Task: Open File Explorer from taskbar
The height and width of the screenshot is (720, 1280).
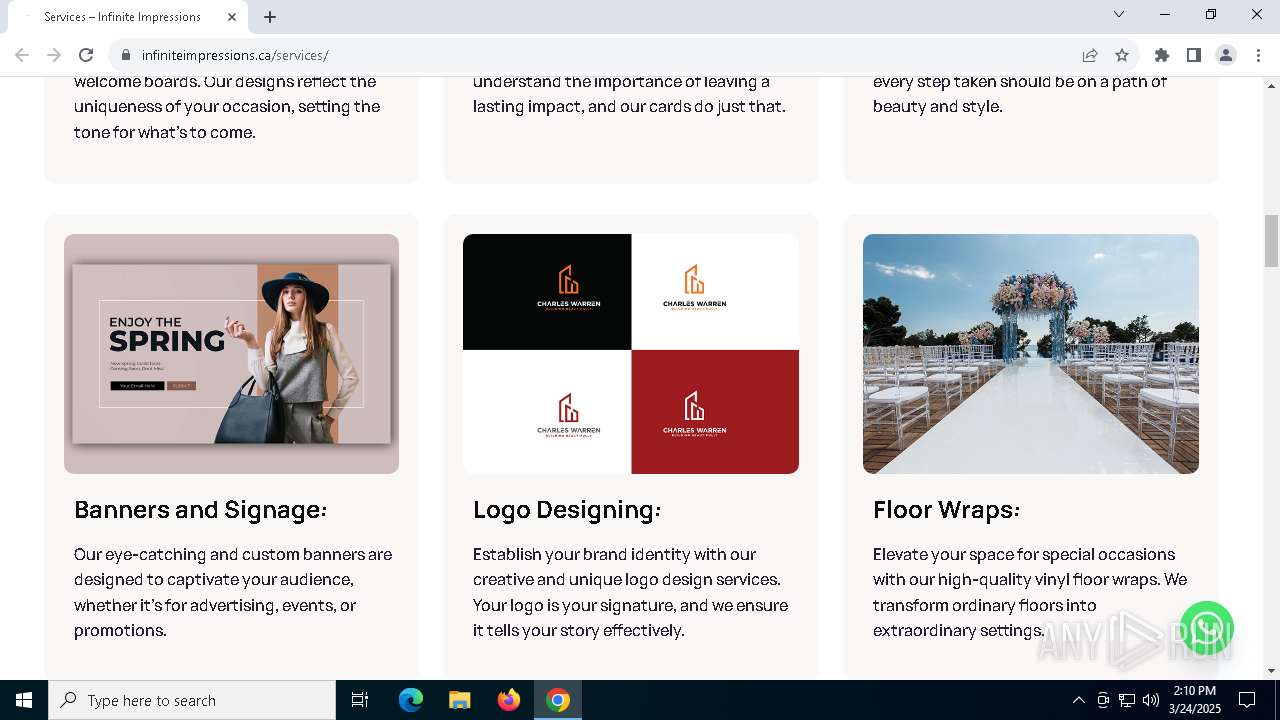Action: tap(459, 700)
